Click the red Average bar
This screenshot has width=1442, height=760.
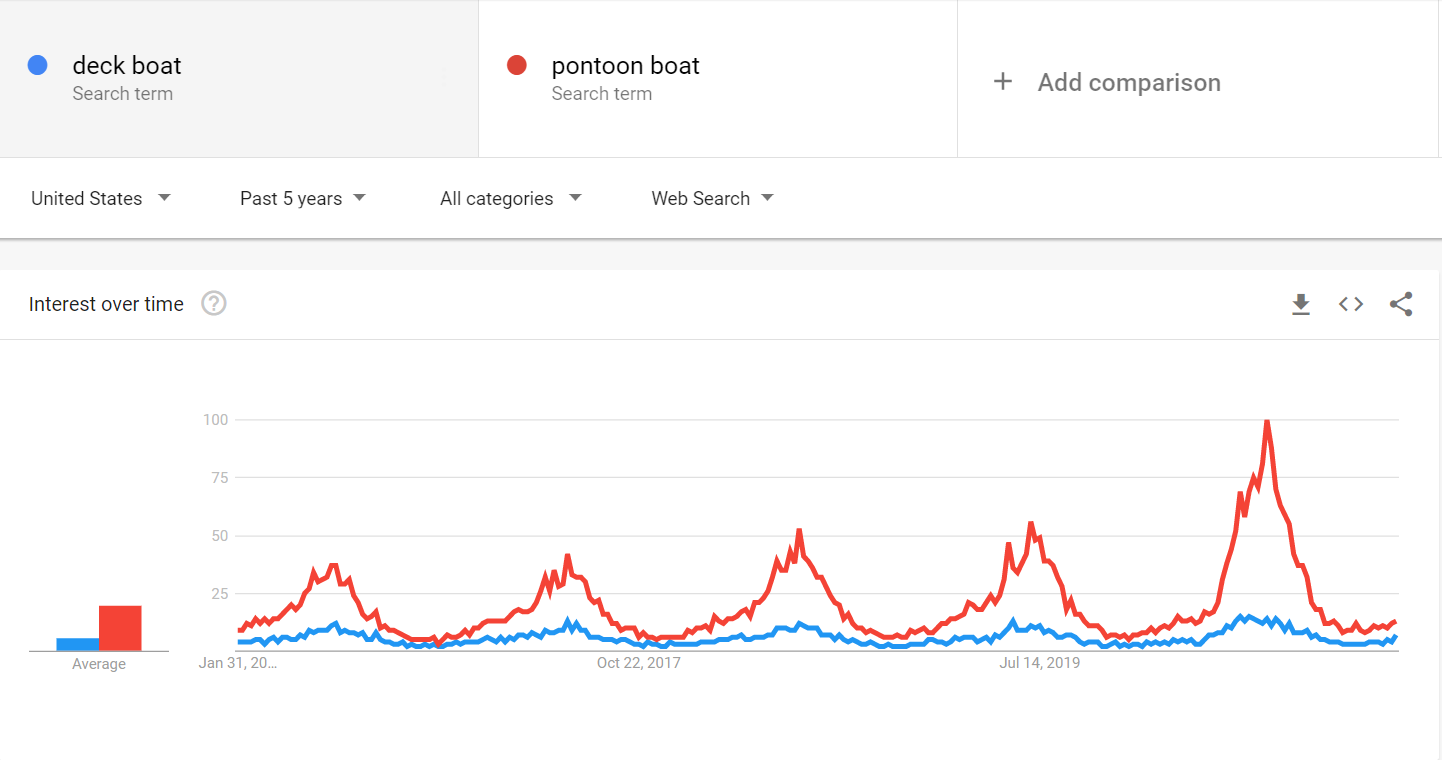click(120, 628)
